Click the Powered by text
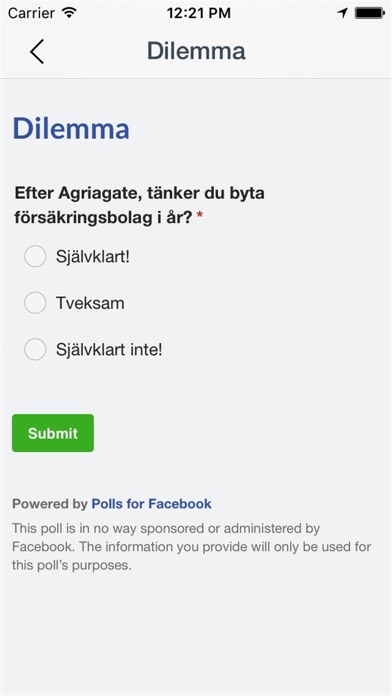 (x=50, y=504)
